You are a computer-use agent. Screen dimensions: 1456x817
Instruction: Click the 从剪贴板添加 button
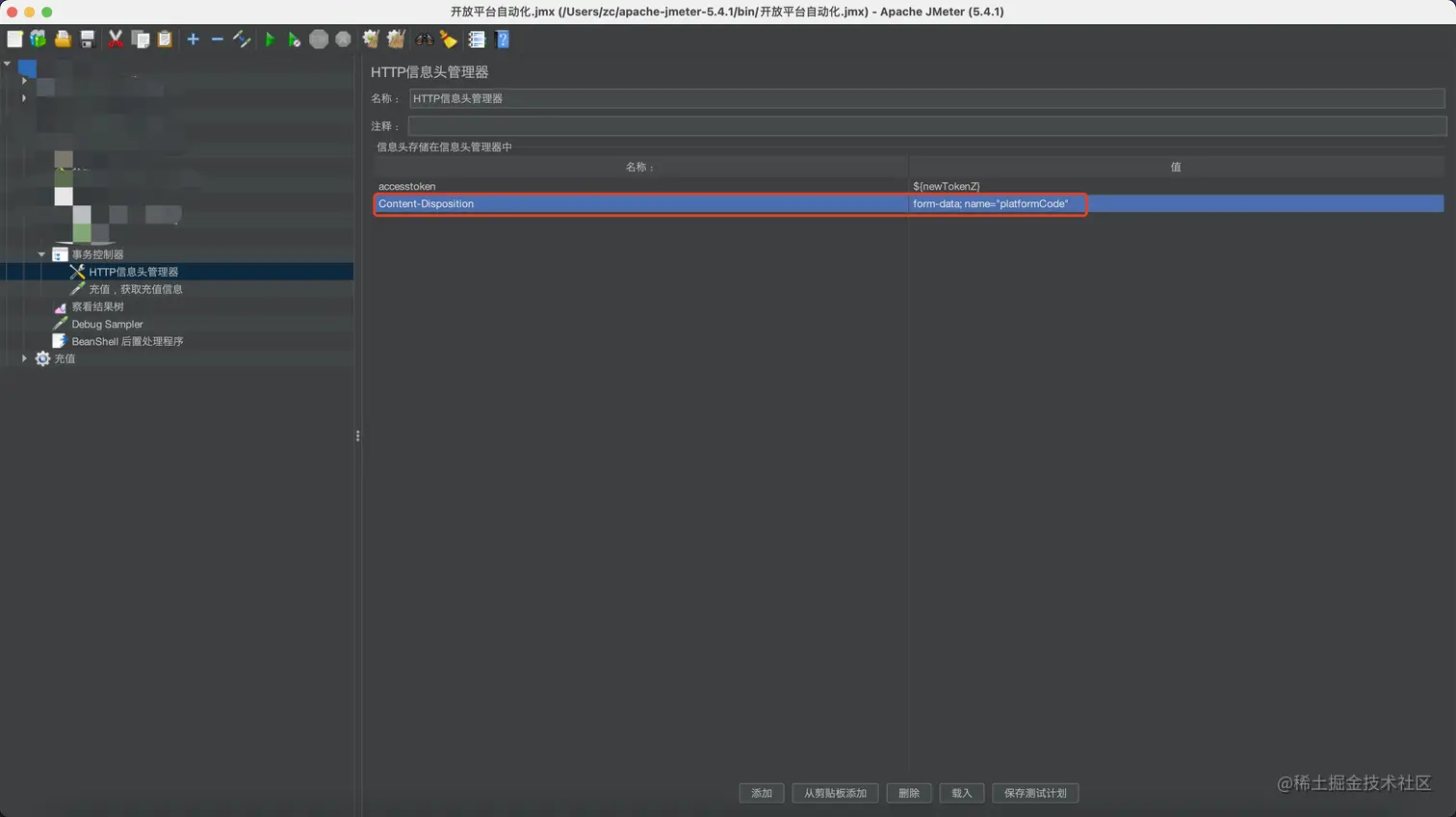[835, 793]
